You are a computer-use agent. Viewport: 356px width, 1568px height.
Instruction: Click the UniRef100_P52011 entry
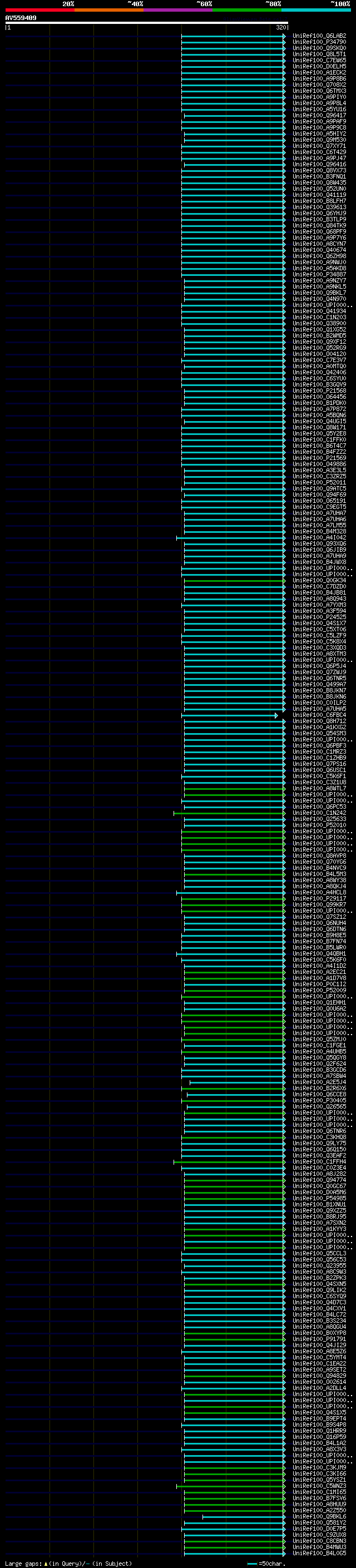pos(319,483)
